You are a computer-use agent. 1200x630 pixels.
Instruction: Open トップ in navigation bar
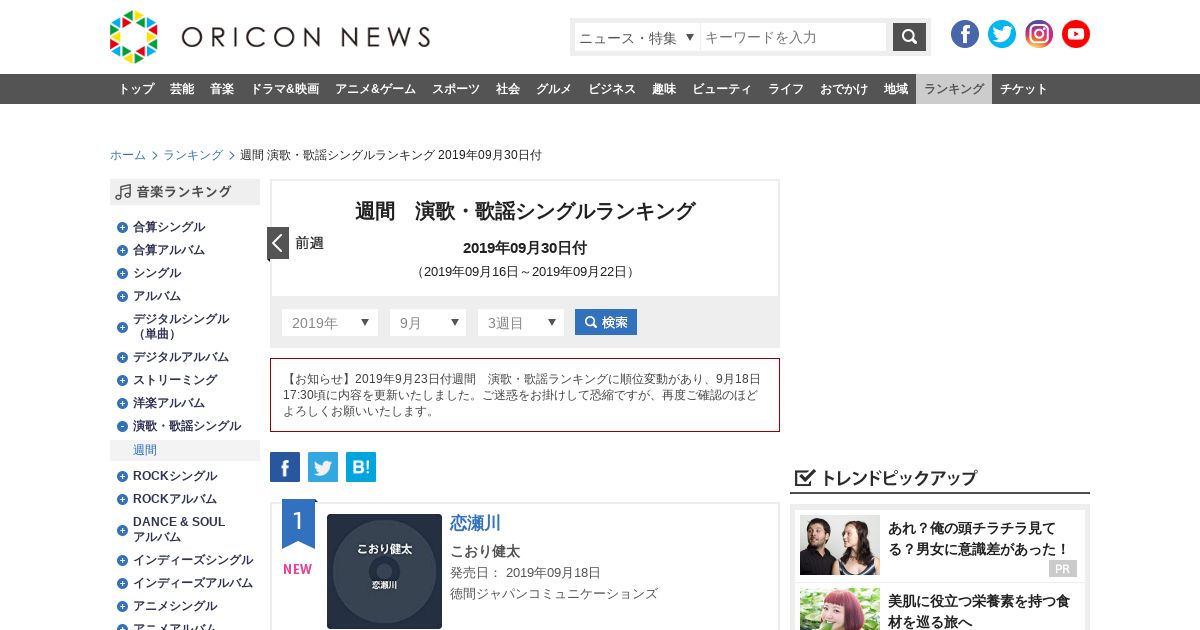(x=136, y=89)
